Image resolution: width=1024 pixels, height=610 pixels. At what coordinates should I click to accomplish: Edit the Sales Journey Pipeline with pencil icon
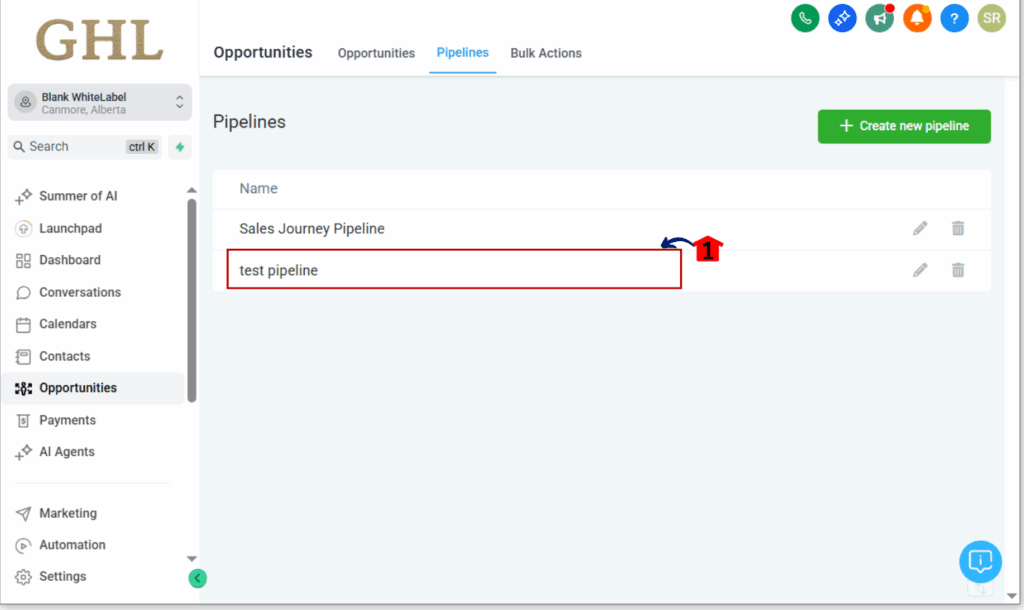coord(920,229)
